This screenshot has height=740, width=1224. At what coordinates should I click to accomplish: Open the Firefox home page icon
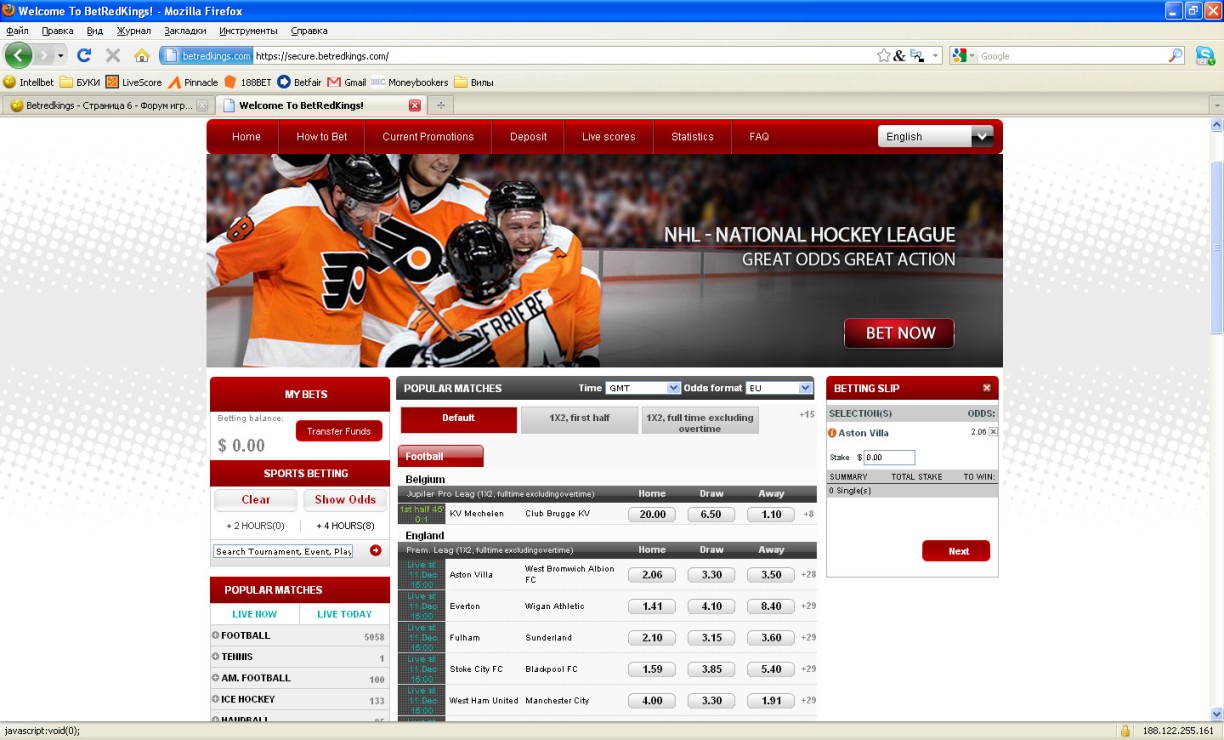click(142, 55)
